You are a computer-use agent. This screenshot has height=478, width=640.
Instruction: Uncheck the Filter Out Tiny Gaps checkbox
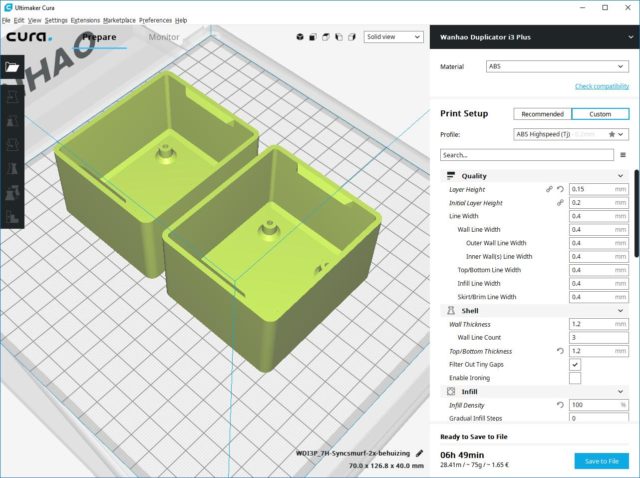(575, 365)
